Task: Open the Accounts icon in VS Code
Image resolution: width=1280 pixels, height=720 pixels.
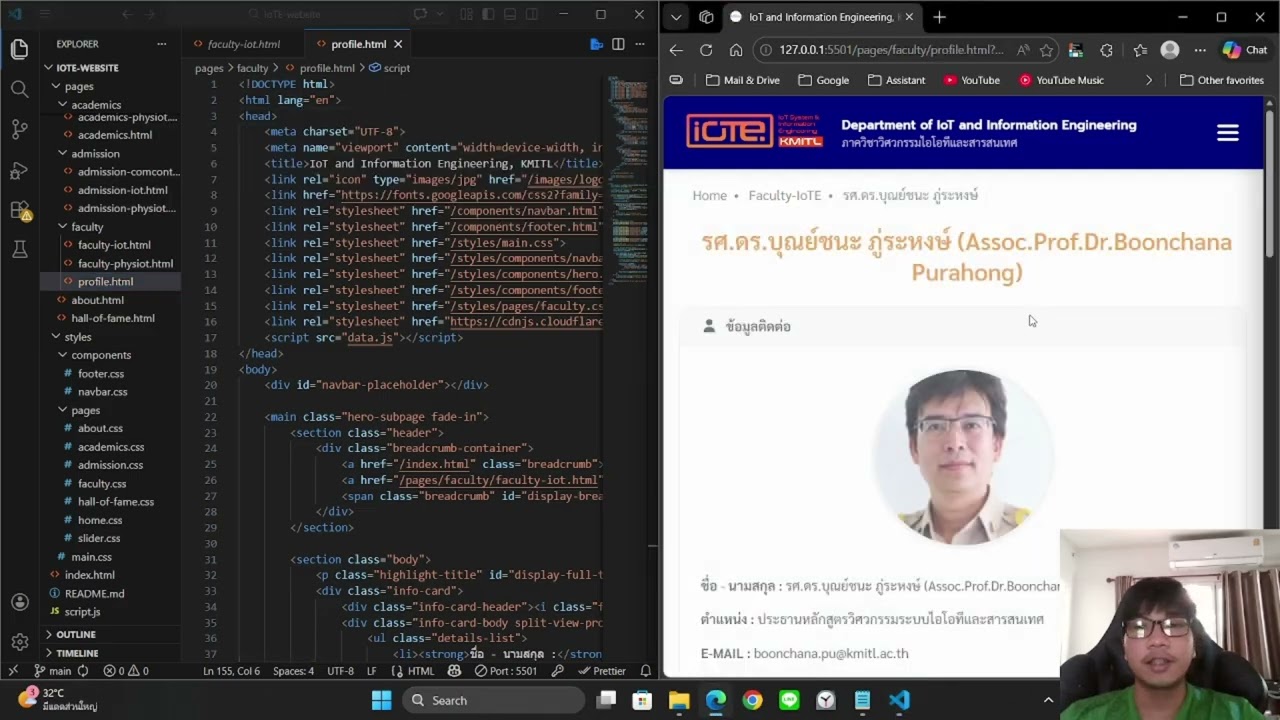Action: click(x=19, y=602)
